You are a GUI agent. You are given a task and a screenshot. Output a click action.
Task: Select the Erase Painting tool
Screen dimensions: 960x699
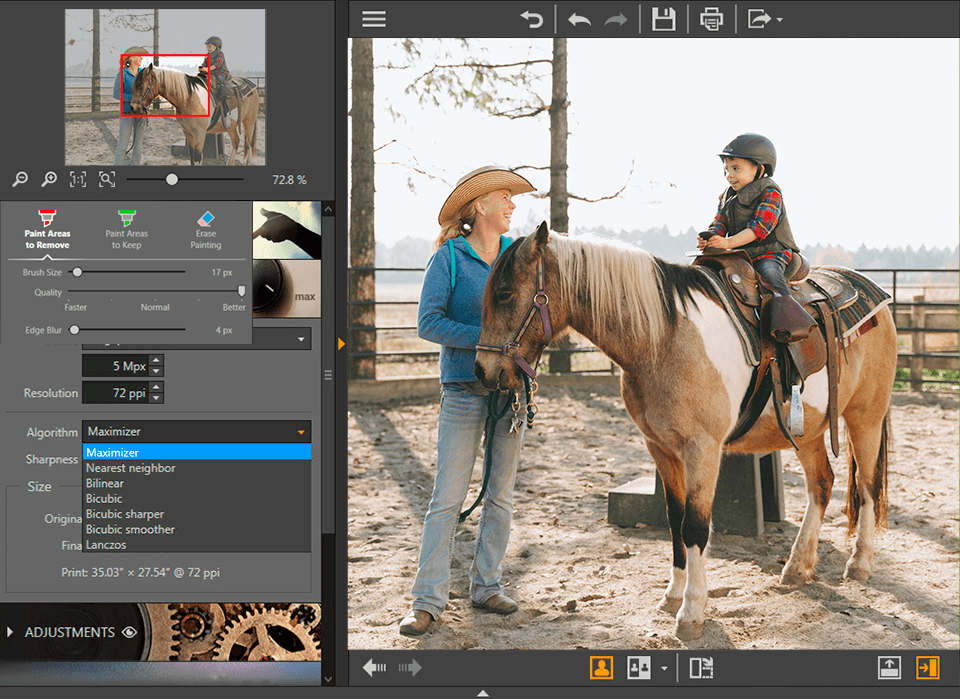coord(206,228)
